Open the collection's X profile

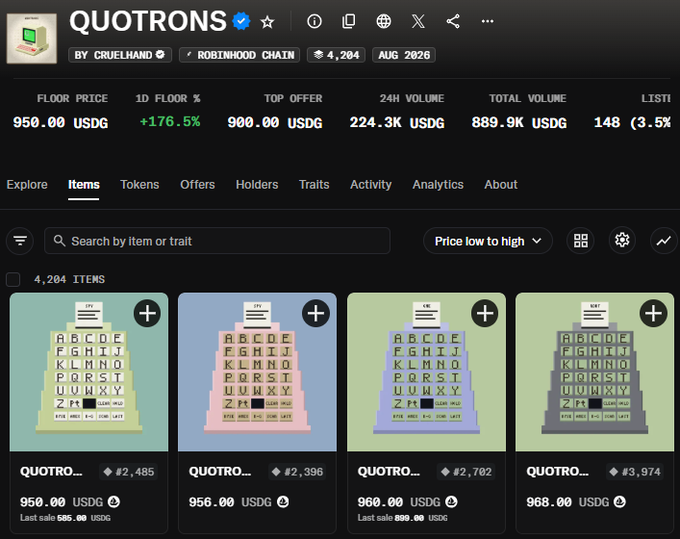[418, 21]
